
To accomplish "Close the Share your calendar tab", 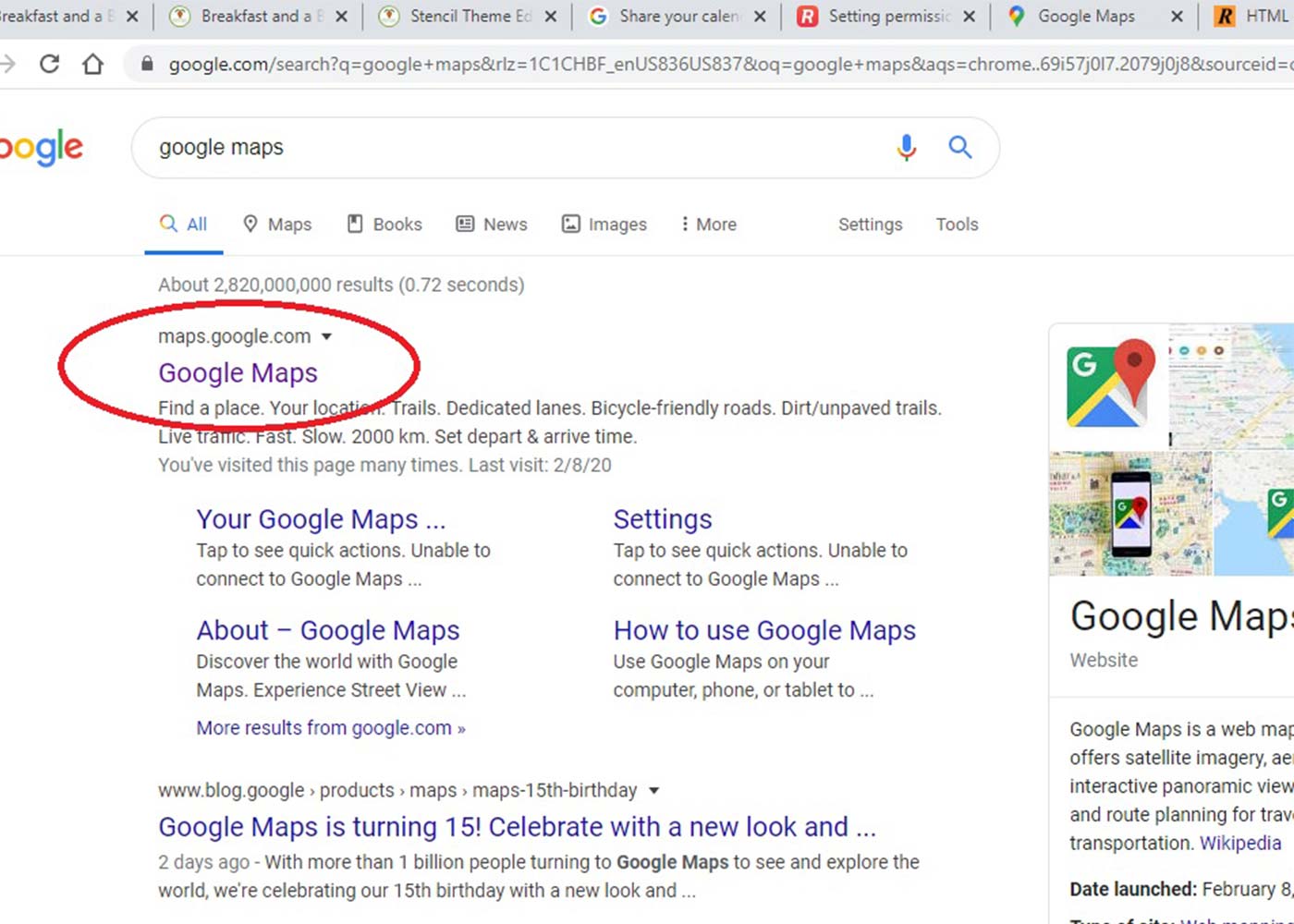I will point(760,17).
